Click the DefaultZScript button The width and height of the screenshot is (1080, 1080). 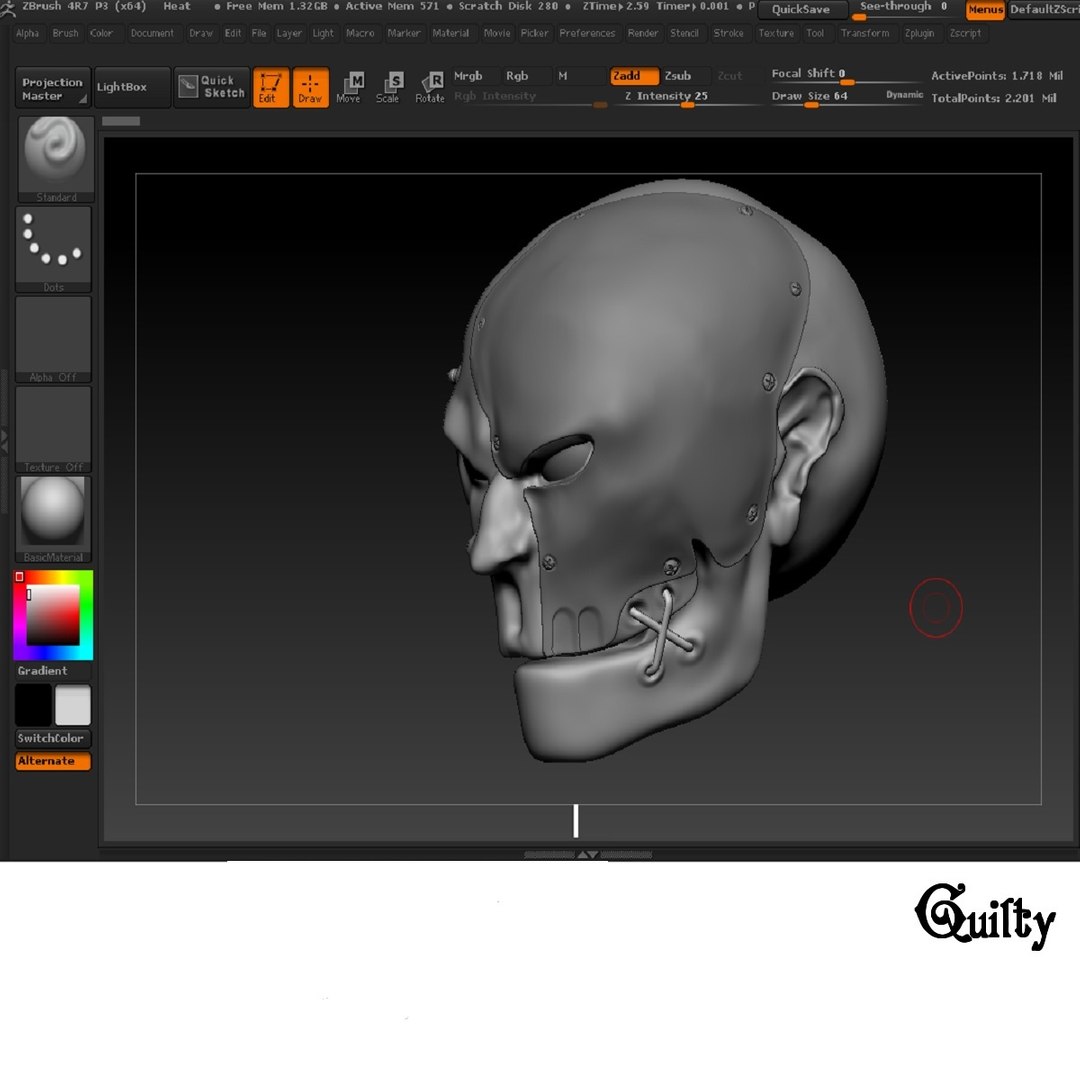point(1044,10)
